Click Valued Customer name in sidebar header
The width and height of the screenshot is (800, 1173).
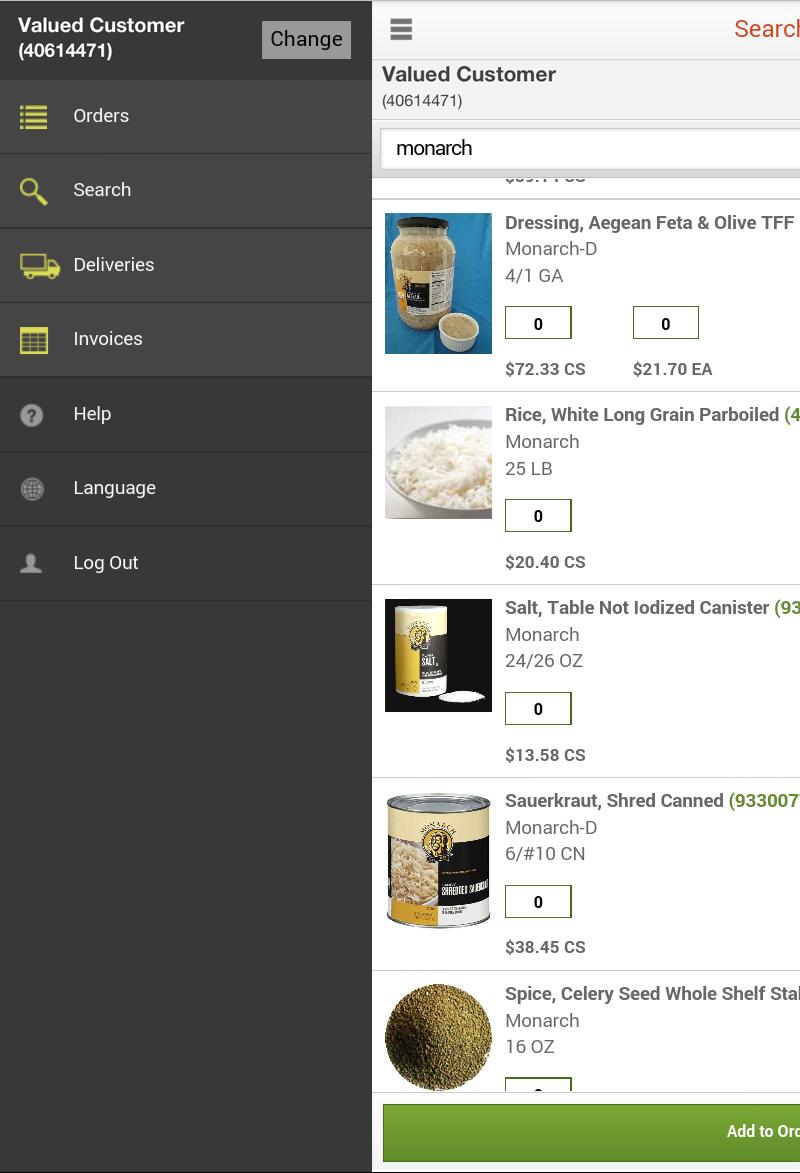pos(101,25)
